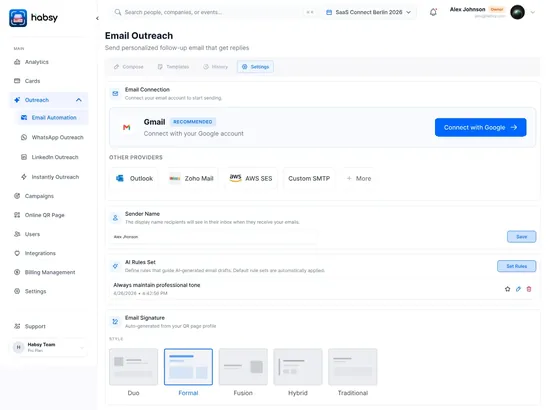Open Users in the sidebar
Viewport: 548px width, 410px height.
coord(49,234)
